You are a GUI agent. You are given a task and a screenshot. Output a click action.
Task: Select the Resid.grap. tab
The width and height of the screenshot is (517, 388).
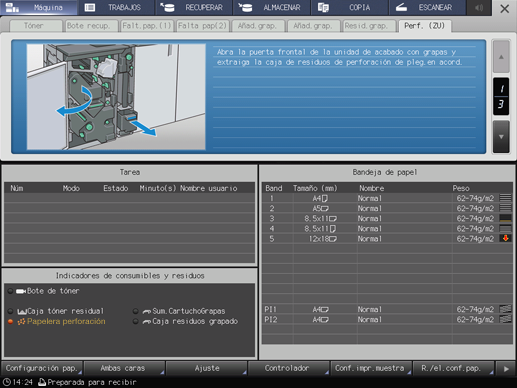(369, 26)
